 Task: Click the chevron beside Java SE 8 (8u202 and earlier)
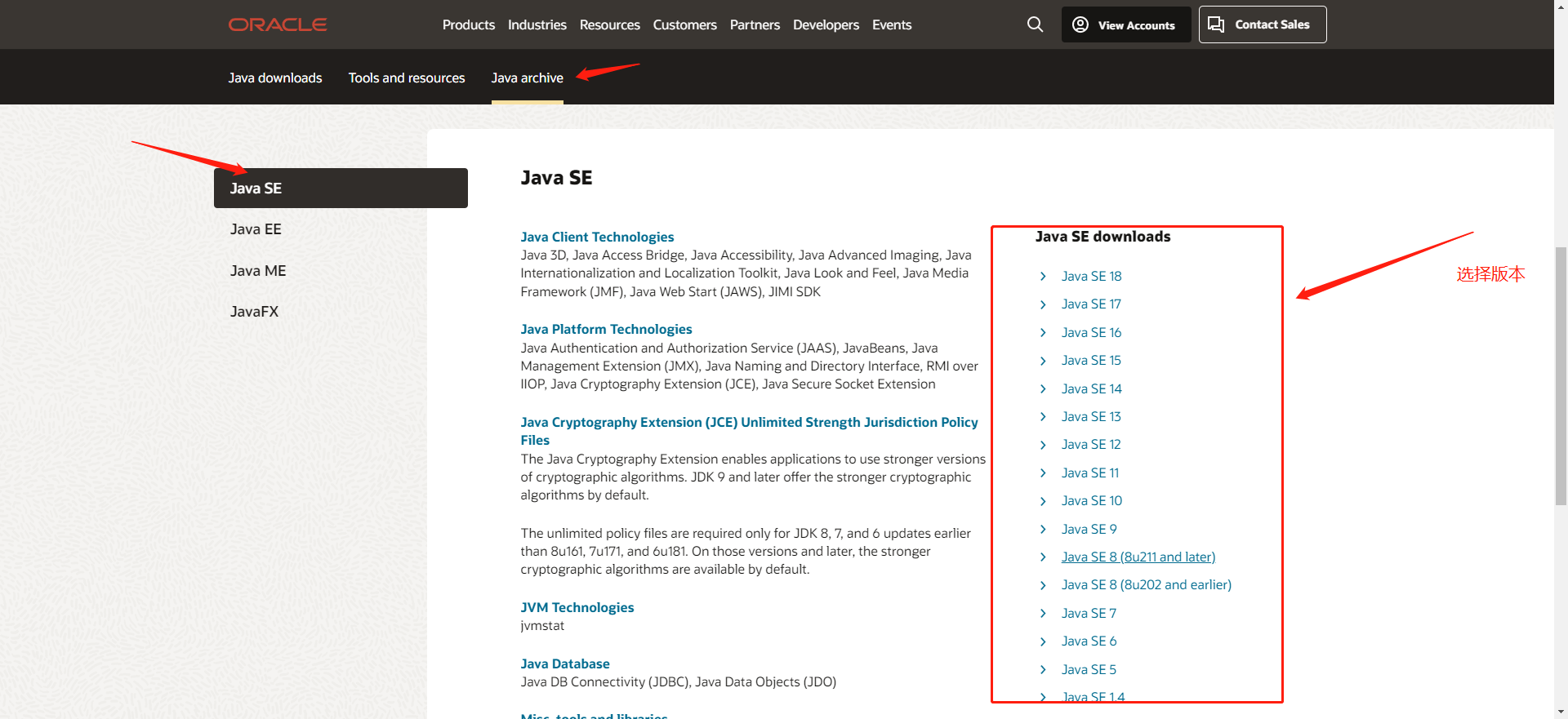pyautogui.click(x=1043, y=585)
